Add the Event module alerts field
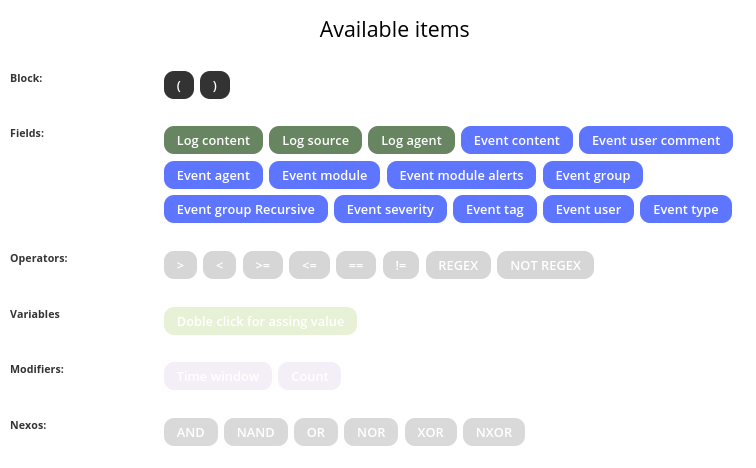 pyautogui.click(x=461, y=175)
